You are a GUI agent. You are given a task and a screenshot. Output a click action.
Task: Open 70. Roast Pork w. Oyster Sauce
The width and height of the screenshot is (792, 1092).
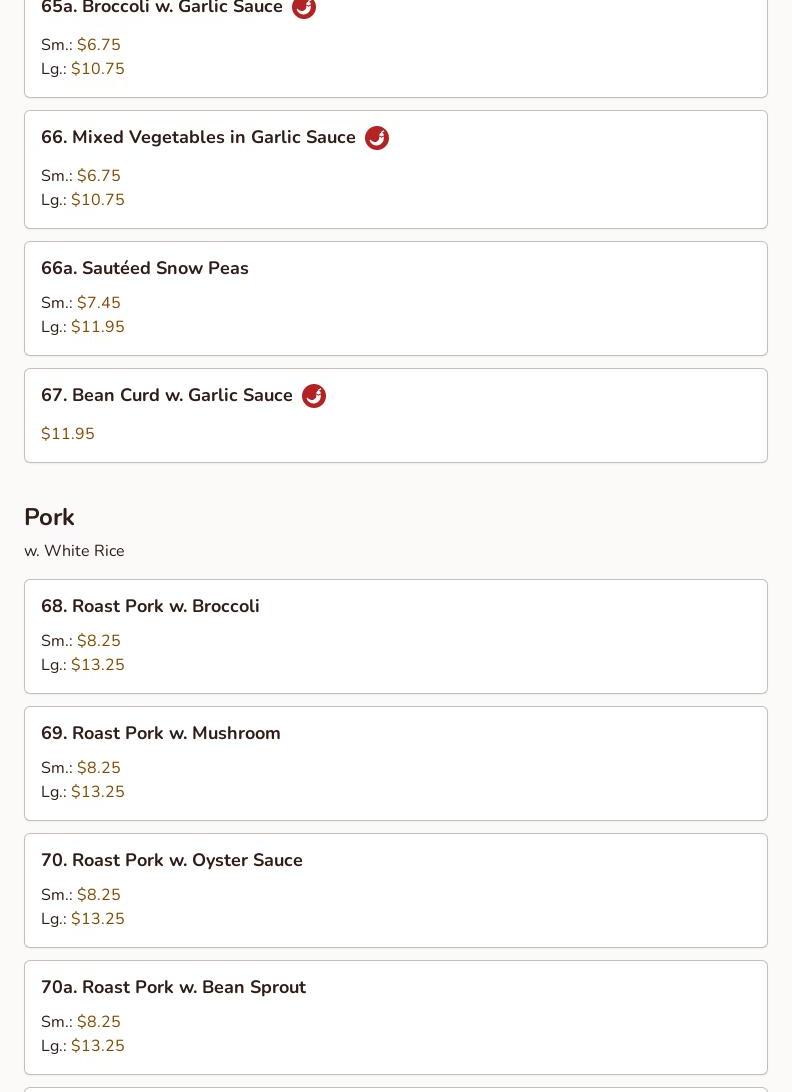coord(172,860)
